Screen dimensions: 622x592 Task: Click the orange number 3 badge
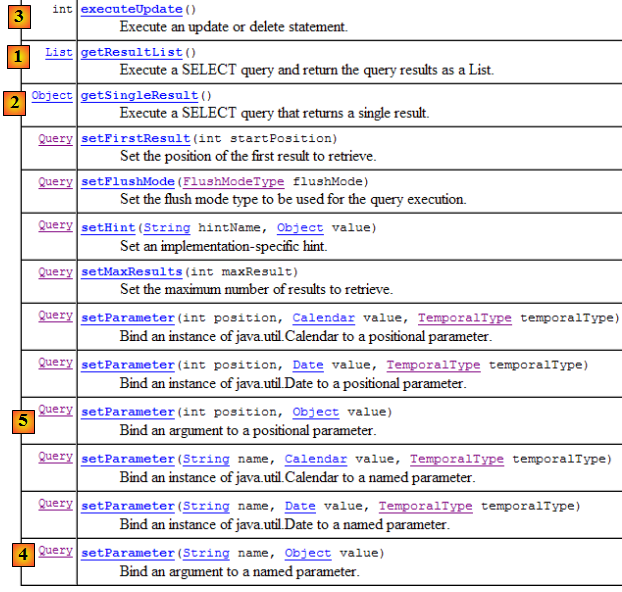tap(21, 15)
